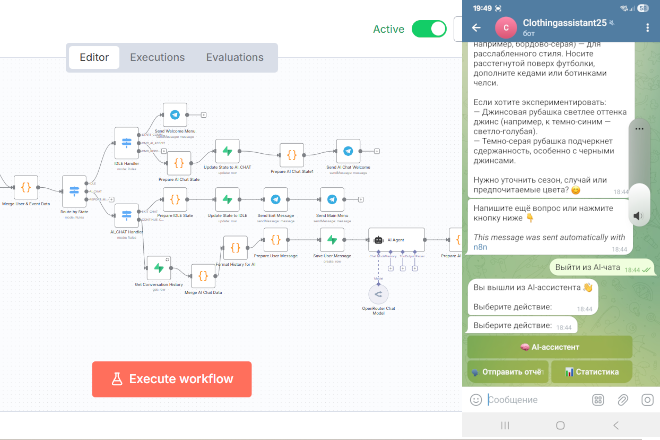Open the Prepare User Message code node
The image size is (660, 440).
[x=276, y=240]
